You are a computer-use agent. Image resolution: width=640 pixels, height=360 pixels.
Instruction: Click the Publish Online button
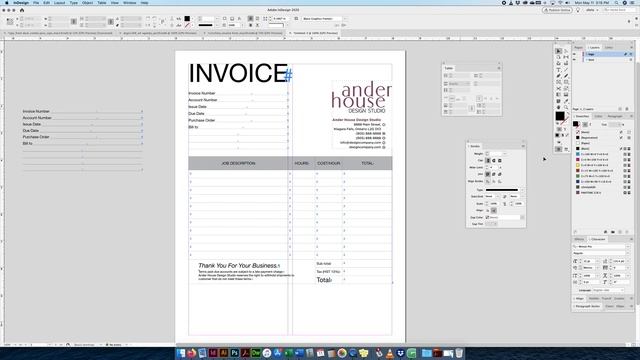coord(557,10)
